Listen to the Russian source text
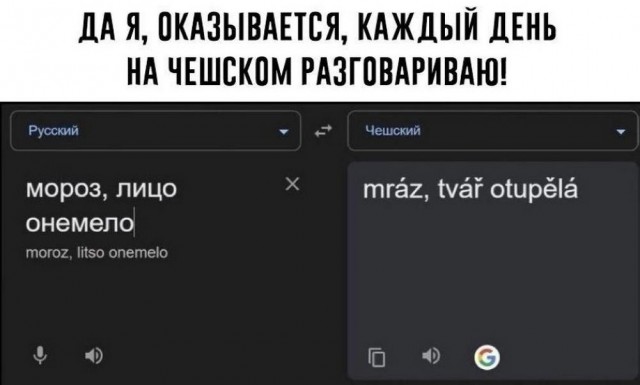 (x=94, y=356)
